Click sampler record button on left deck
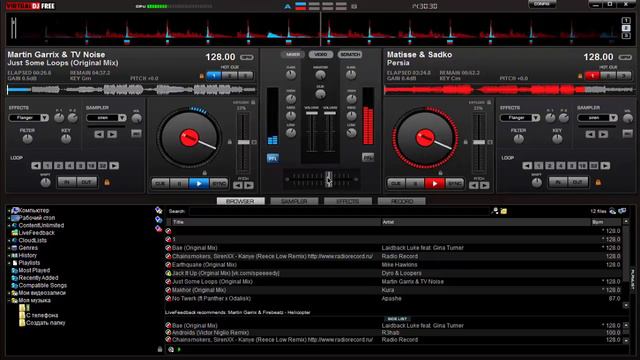The height and width of the screenshot is (360, 640). [x=136, y=133]
